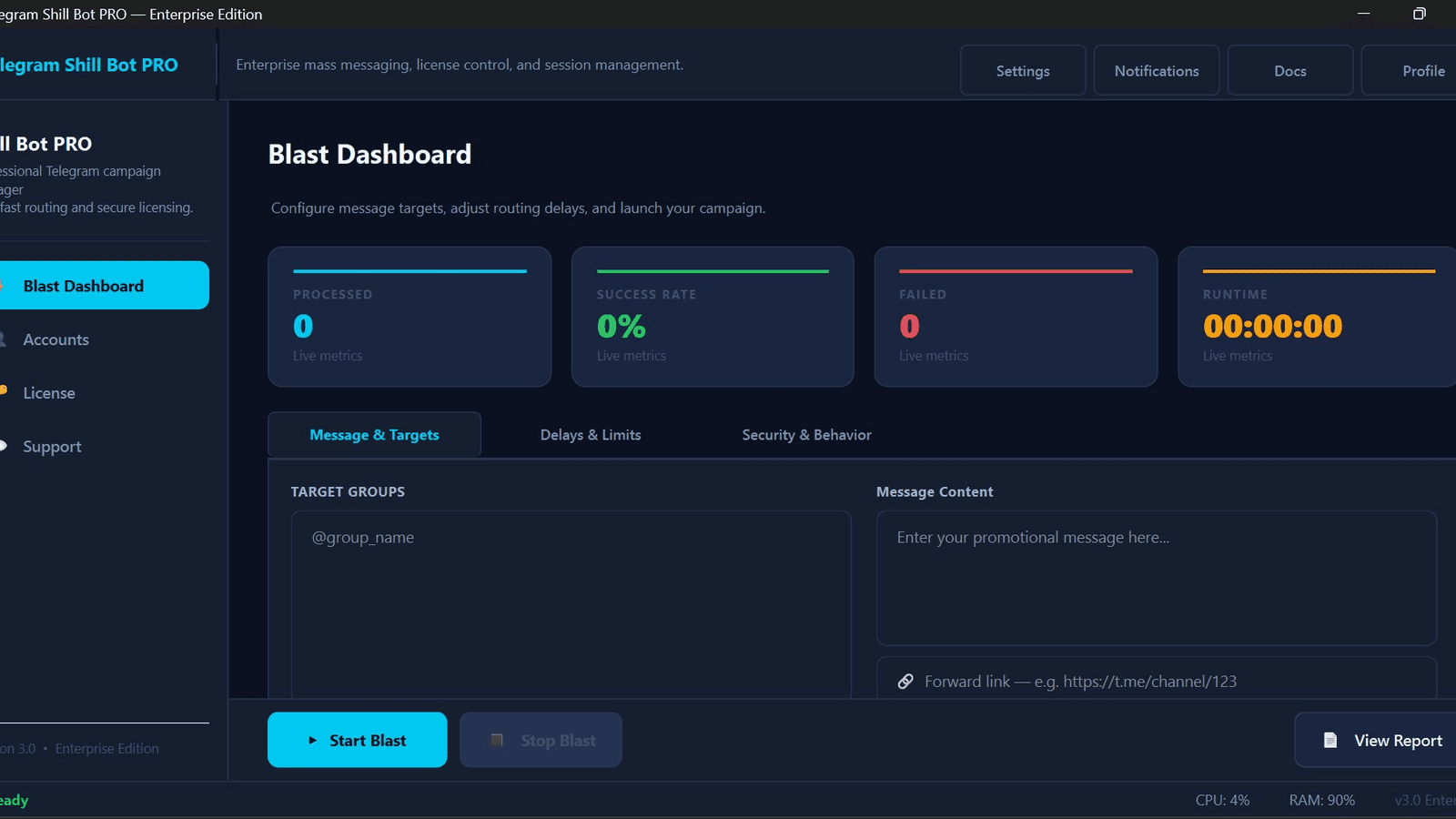Click the 0% success rate value
This screenshot has width=1456, height=819.
(621, 326)
